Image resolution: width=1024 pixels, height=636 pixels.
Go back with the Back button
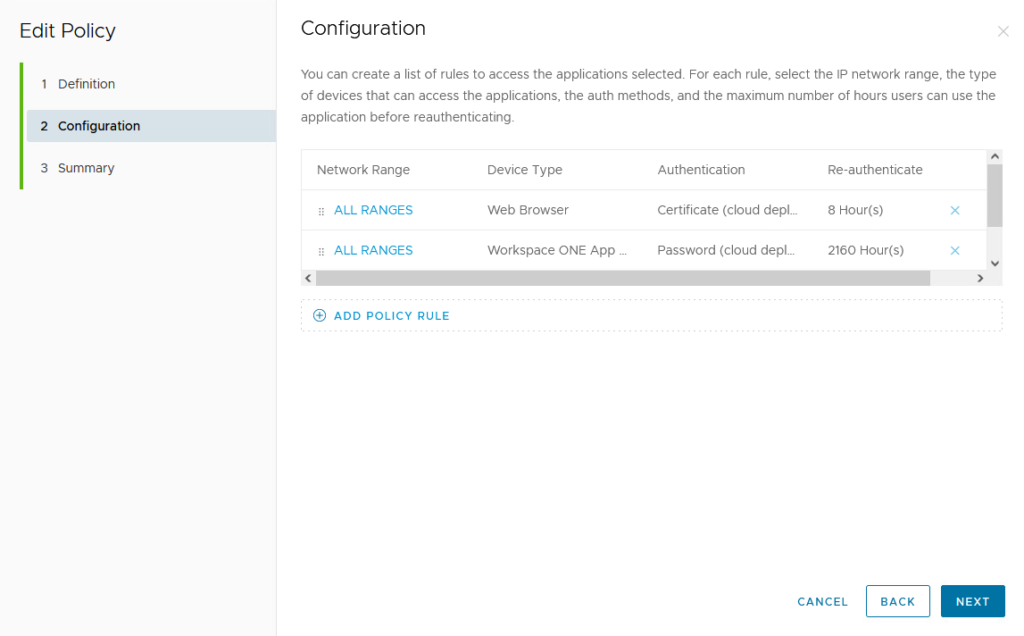[897, 602]
